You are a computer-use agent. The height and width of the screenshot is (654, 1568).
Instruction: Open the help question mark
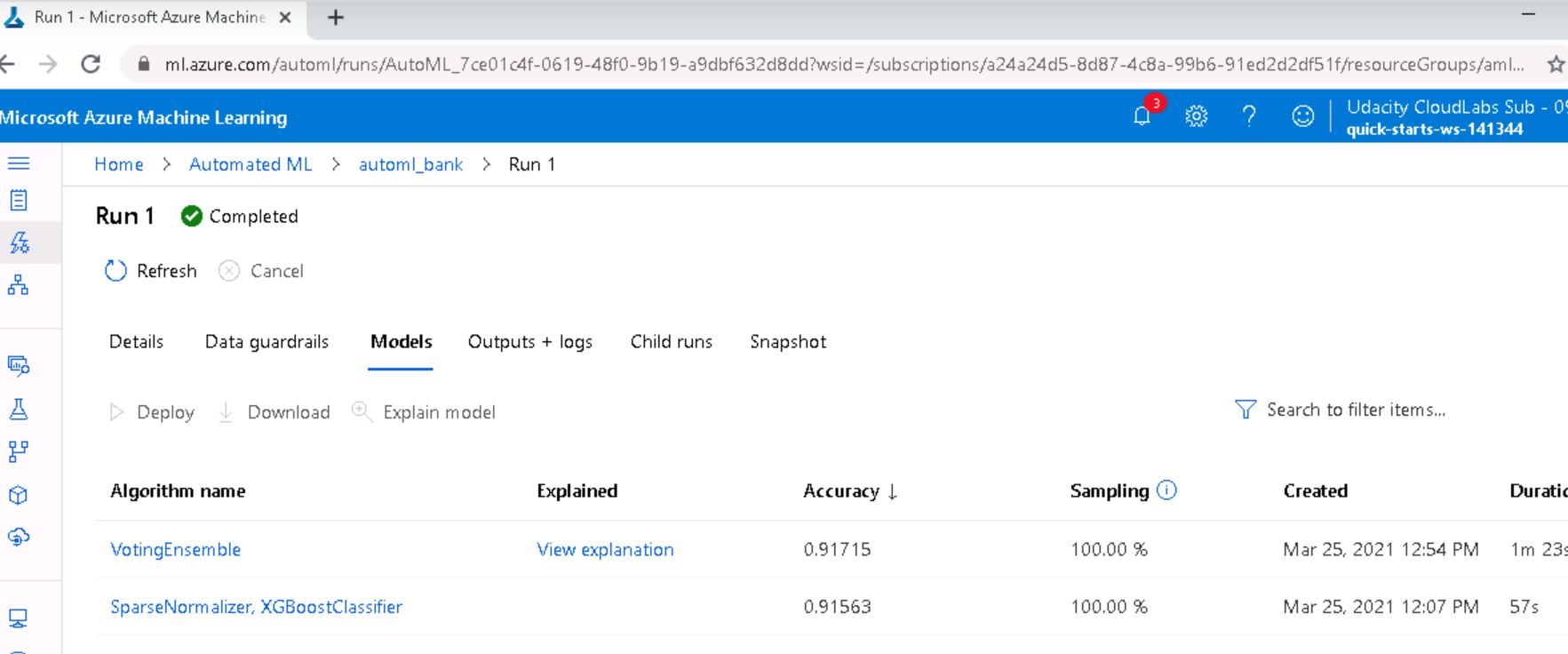1249,116
